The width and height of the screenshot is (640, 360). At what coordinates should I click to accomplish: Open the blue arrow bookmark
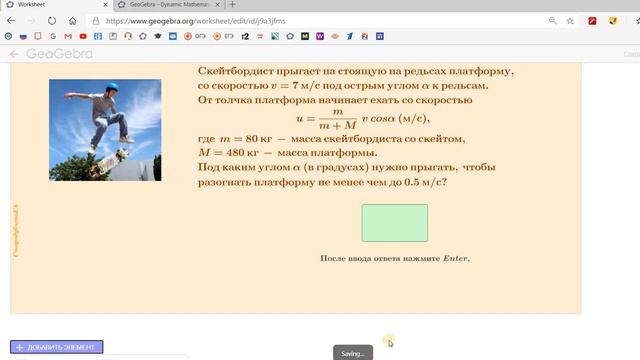click(350, 36)
